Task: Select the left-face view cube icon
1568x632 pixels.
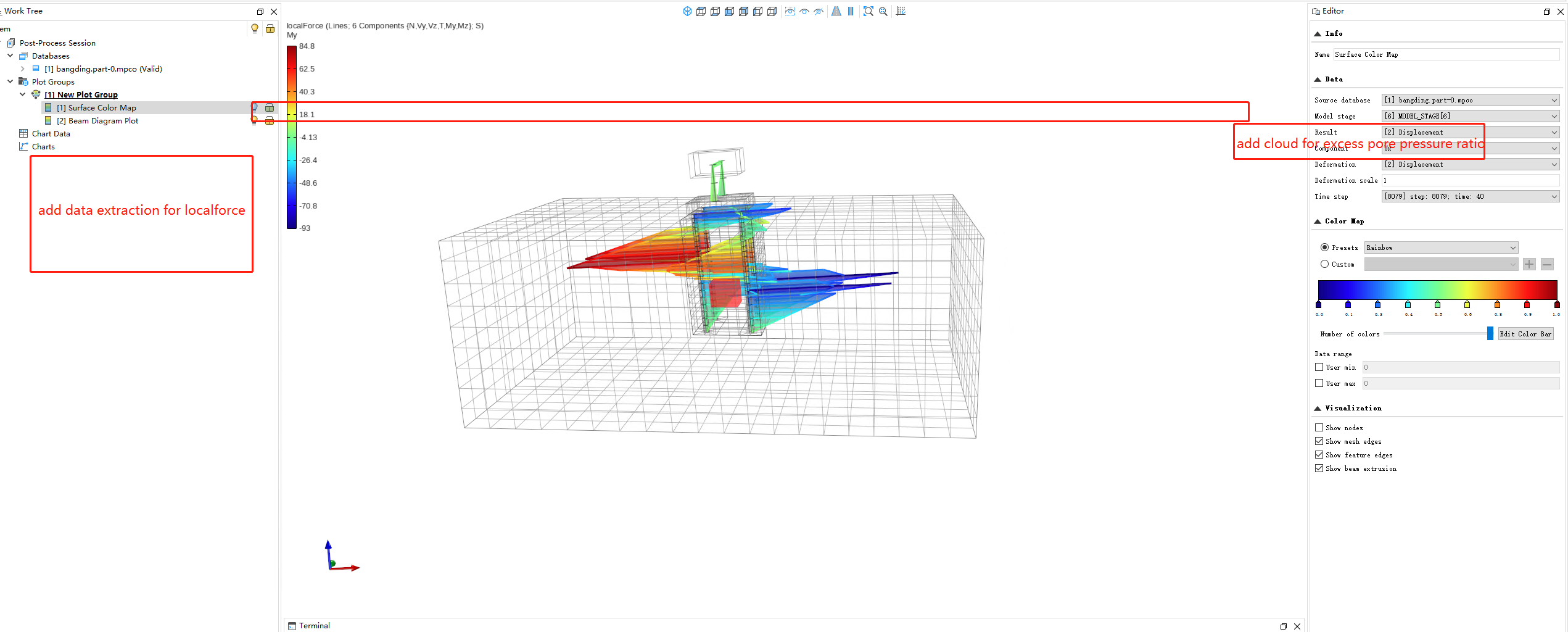Action: (x=758, y=11)
